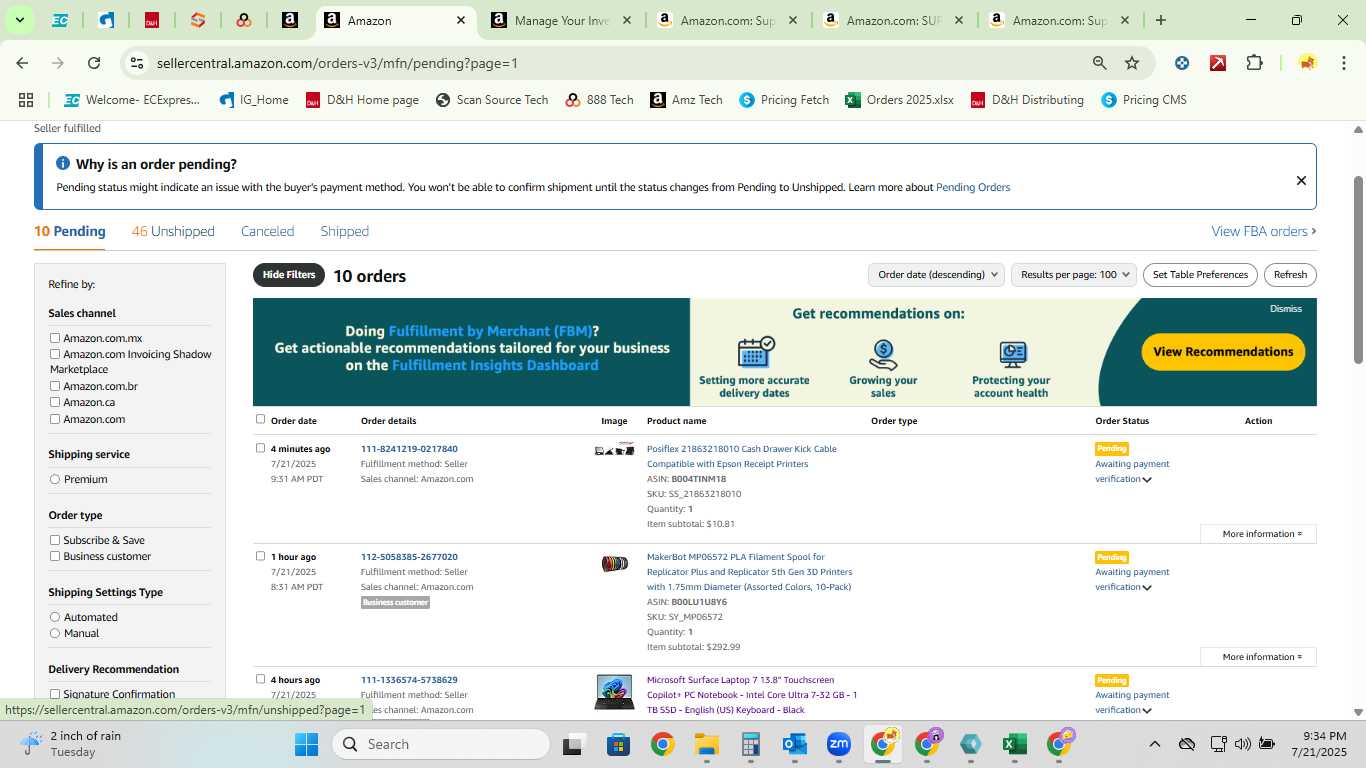Open Outlook from the taskbar
This screenshot has width=1366, height=768.
click(795, 744)
